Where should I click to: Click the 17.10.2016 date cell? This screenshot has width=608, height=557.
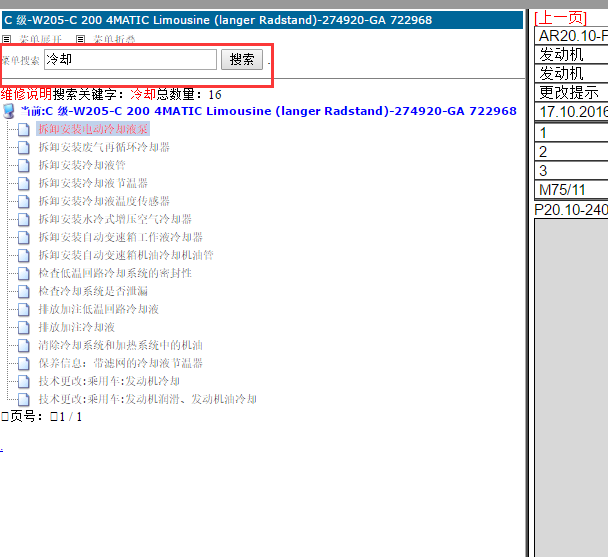[571, 112]
